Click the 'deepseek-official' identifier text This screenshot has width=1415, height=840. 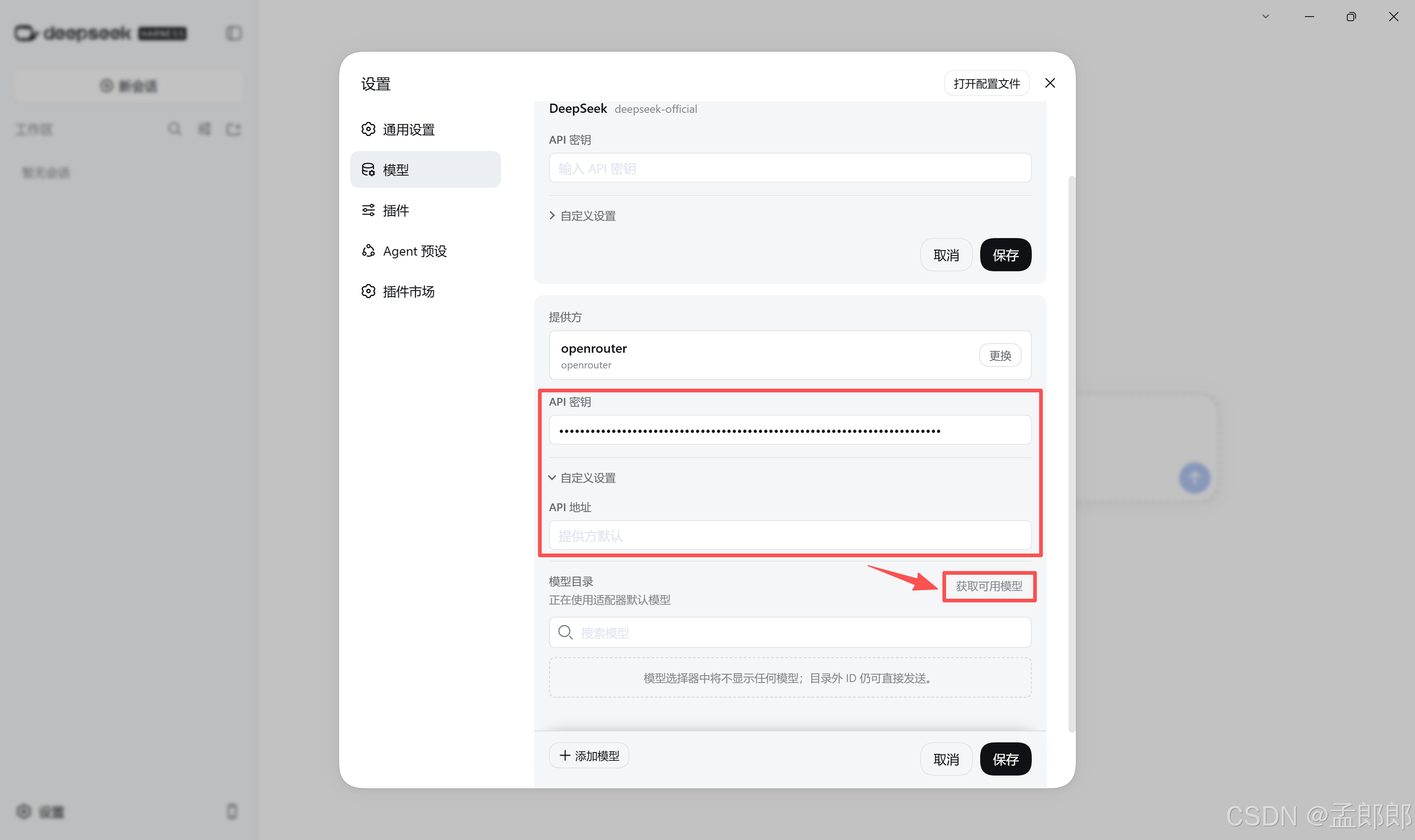tap(655, 109)
